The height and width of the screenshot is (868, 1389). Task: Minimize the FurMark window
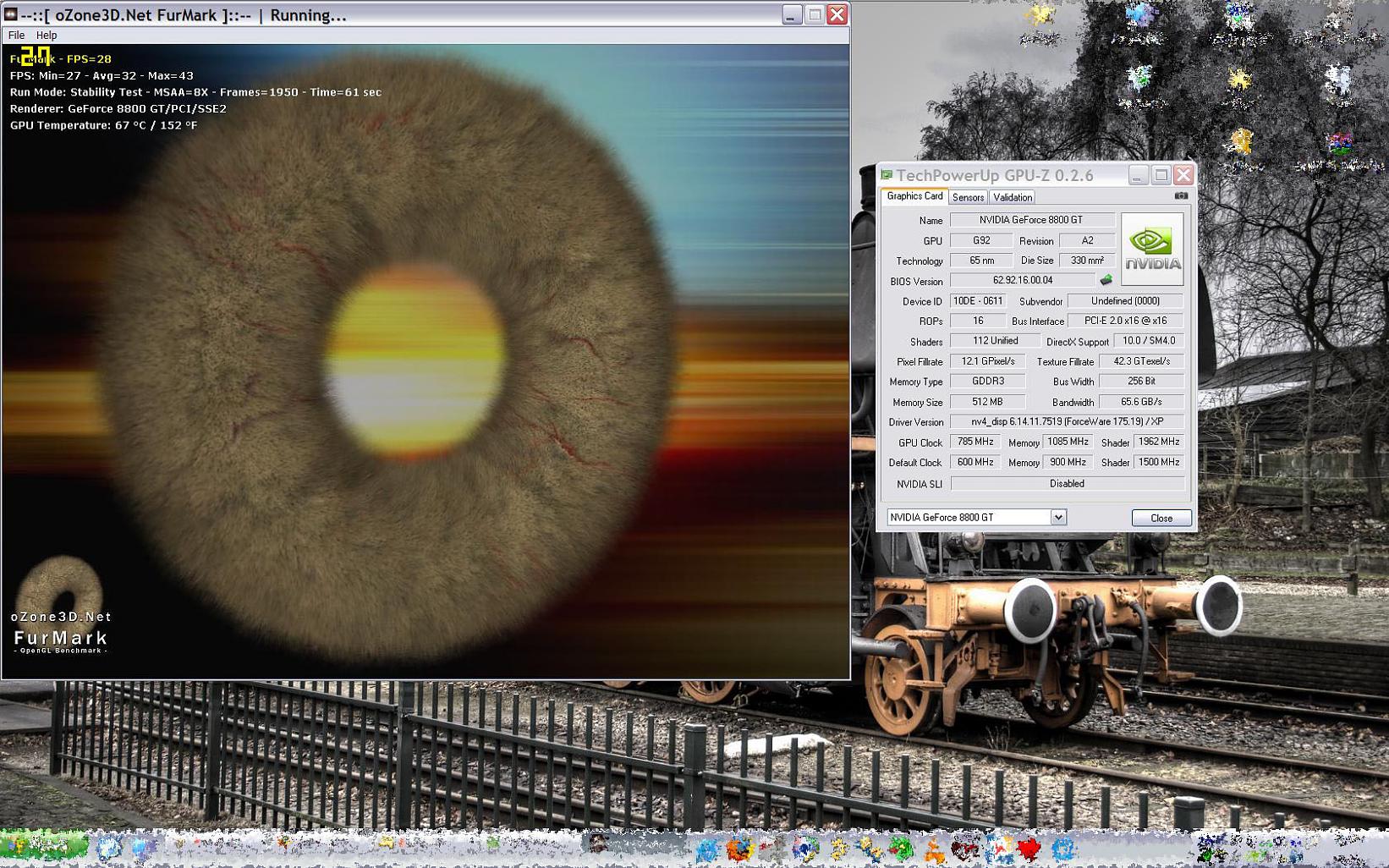point(791,14)
